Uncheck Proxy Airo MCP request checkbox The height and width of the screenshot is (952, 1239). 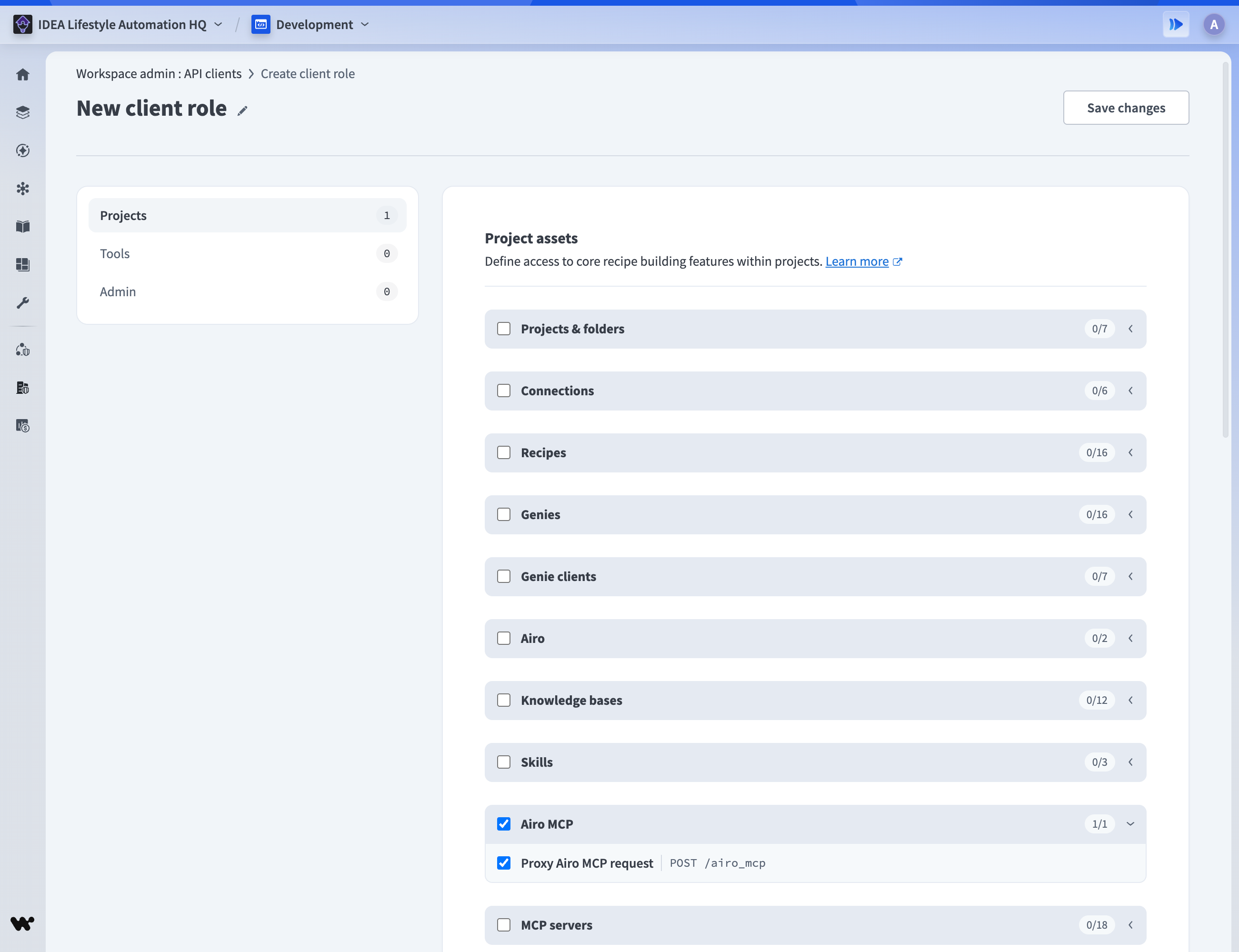504,863
